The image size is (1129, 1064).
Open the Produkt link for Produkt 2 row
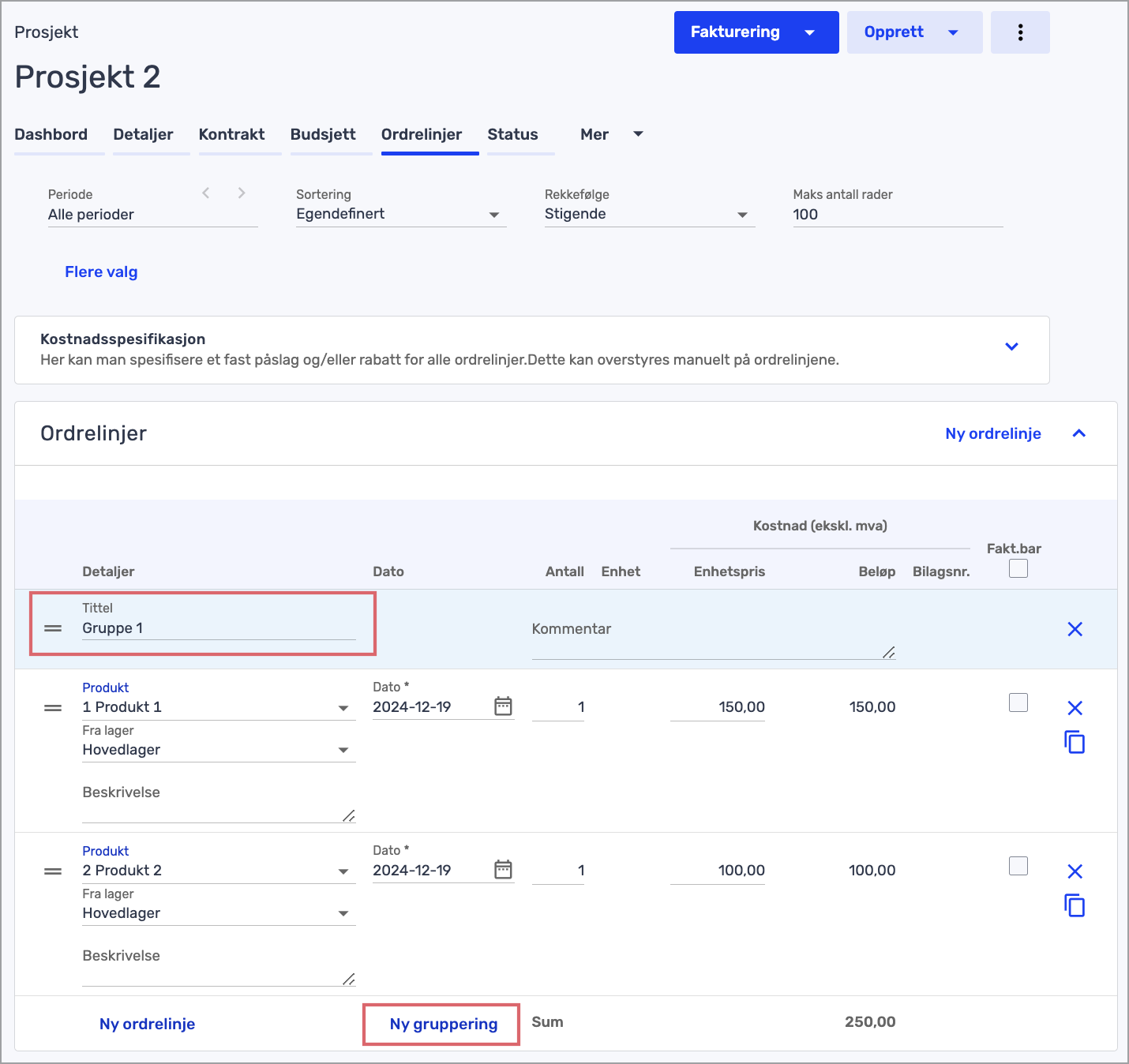click(106, 851)
